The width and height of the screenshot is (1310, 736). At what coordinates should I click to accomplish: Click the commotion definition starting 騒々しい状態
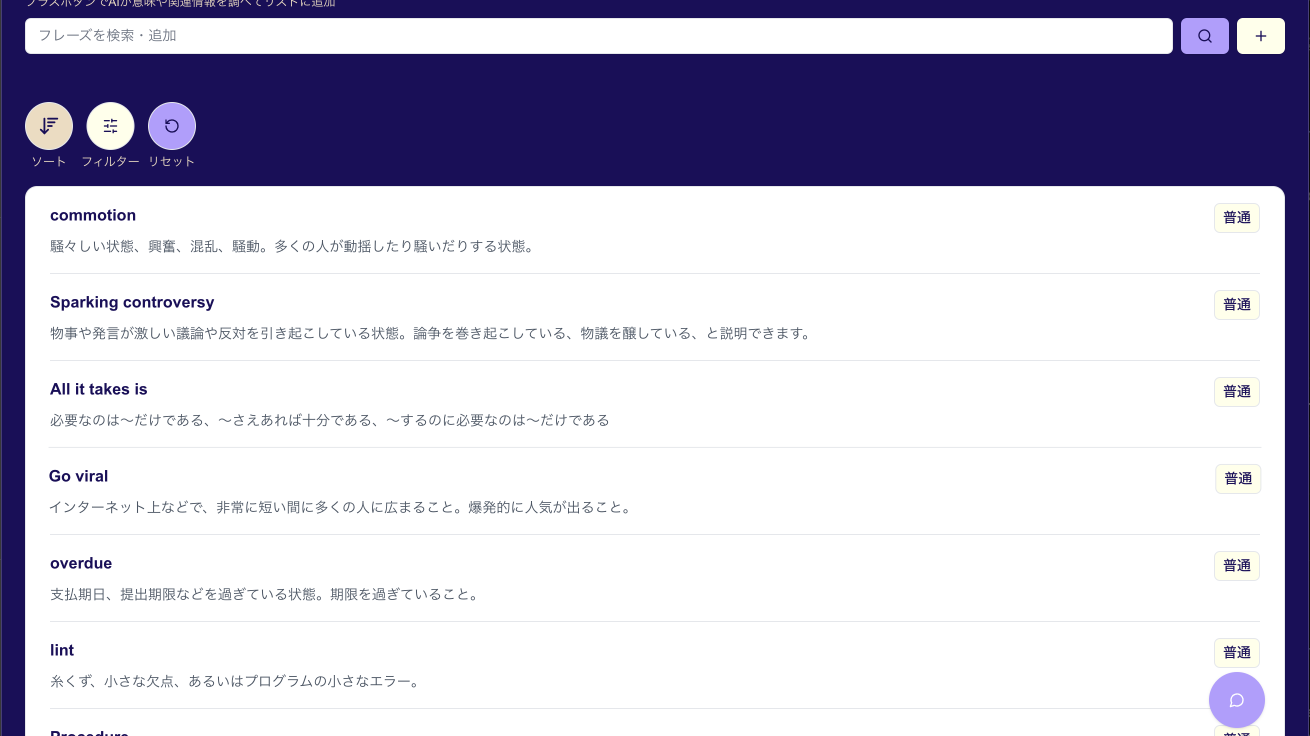[x=292, y=246]
